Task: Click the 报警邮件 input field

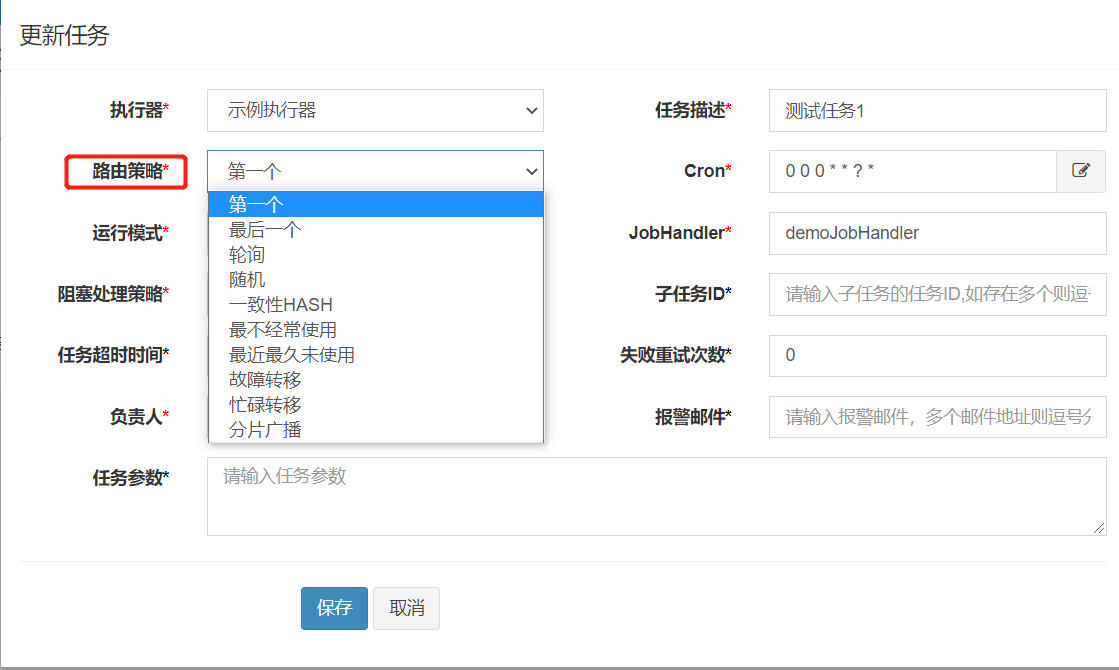Action: pyautogui.click(x=936, y=417)
